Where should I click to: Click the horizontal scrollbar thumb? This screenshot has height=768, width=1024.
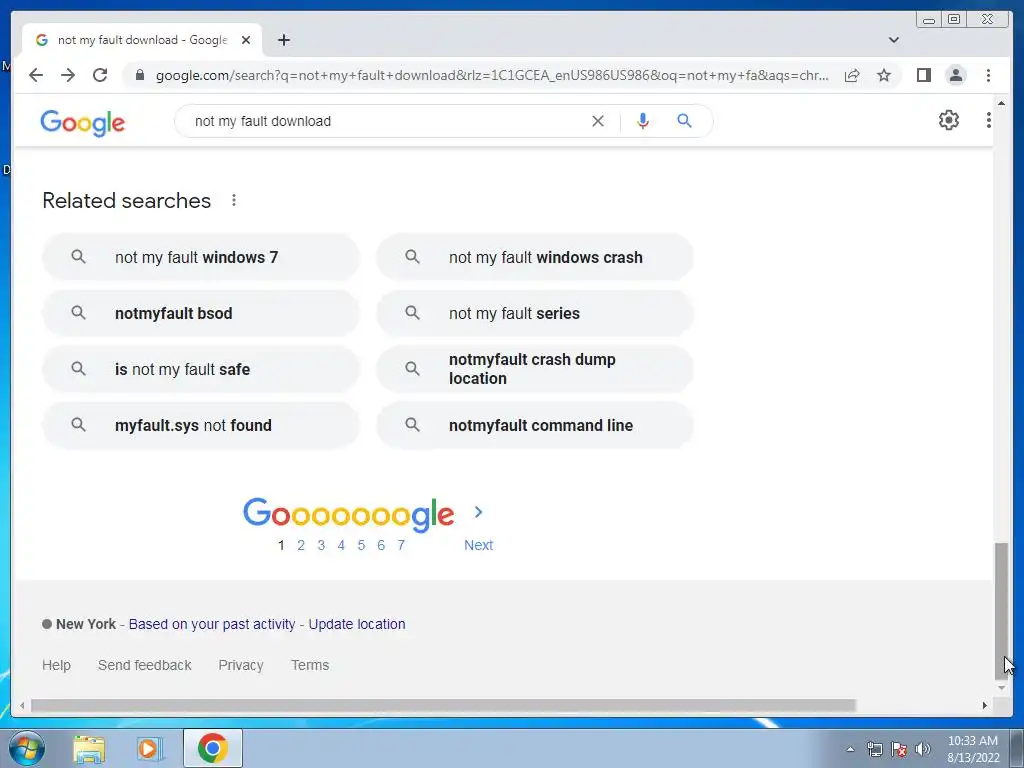coord(443,705)
